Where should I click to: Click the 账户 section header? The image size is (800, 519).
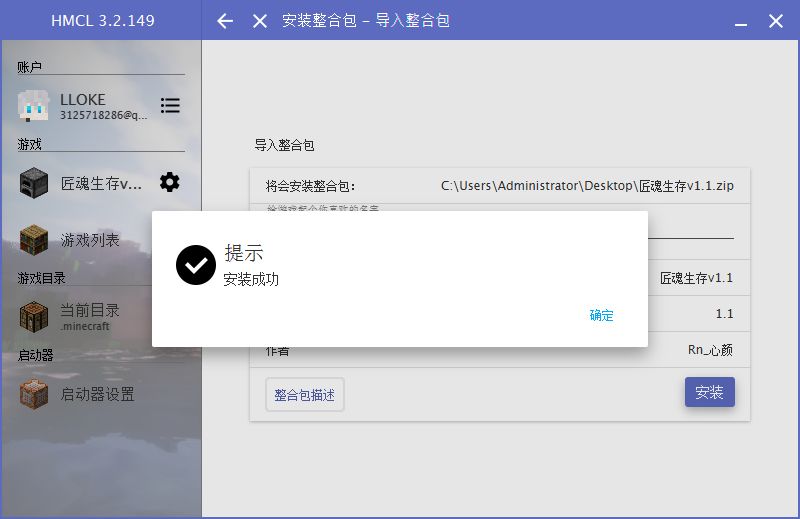pos(30,67)
